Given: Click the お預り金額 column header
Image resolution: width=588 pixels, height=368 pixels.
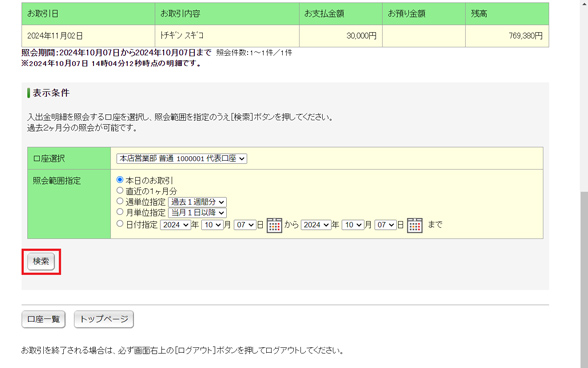Looking at the screenshot, I should click(424, 14).
